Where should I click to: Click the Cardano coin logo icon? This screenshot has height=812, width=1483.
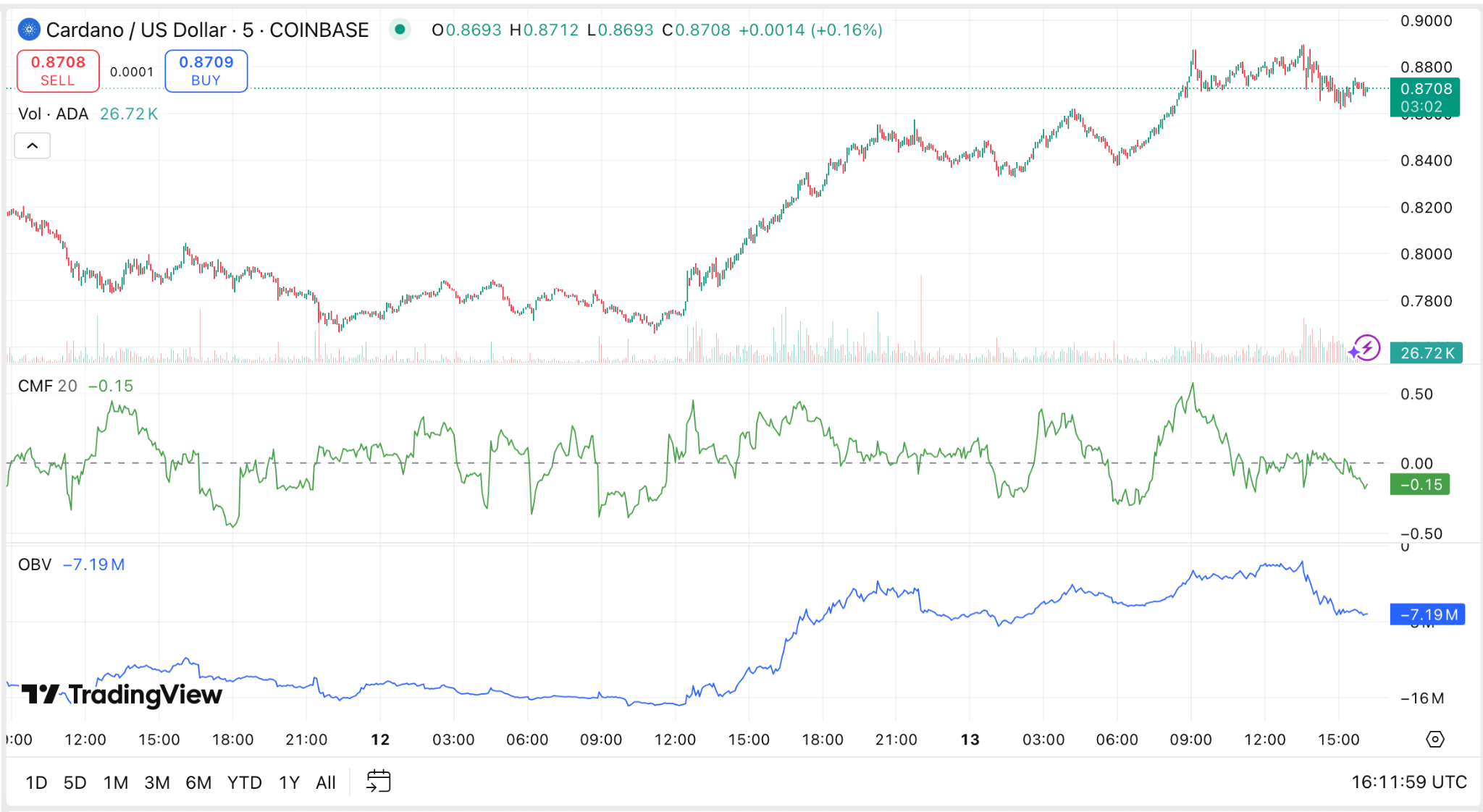[29, 30]
